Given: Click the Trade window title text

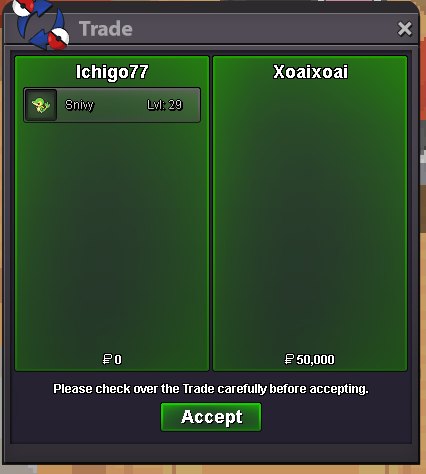Looking at the screenshot, I should [x=106, y=29].
